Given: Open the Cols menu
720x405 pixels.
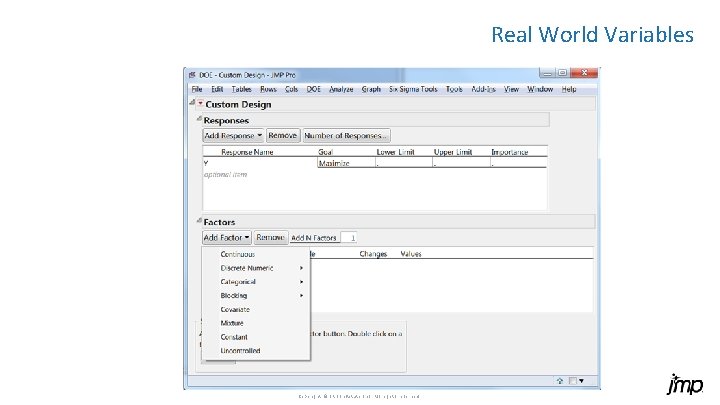Looking at the screenshot, I should [x=291, y=89].
